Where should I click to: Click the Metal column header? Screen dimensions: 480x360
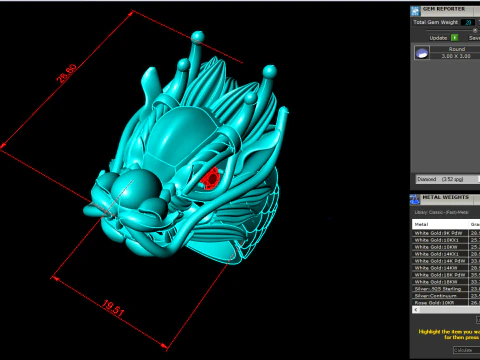(x=440, y=224)
